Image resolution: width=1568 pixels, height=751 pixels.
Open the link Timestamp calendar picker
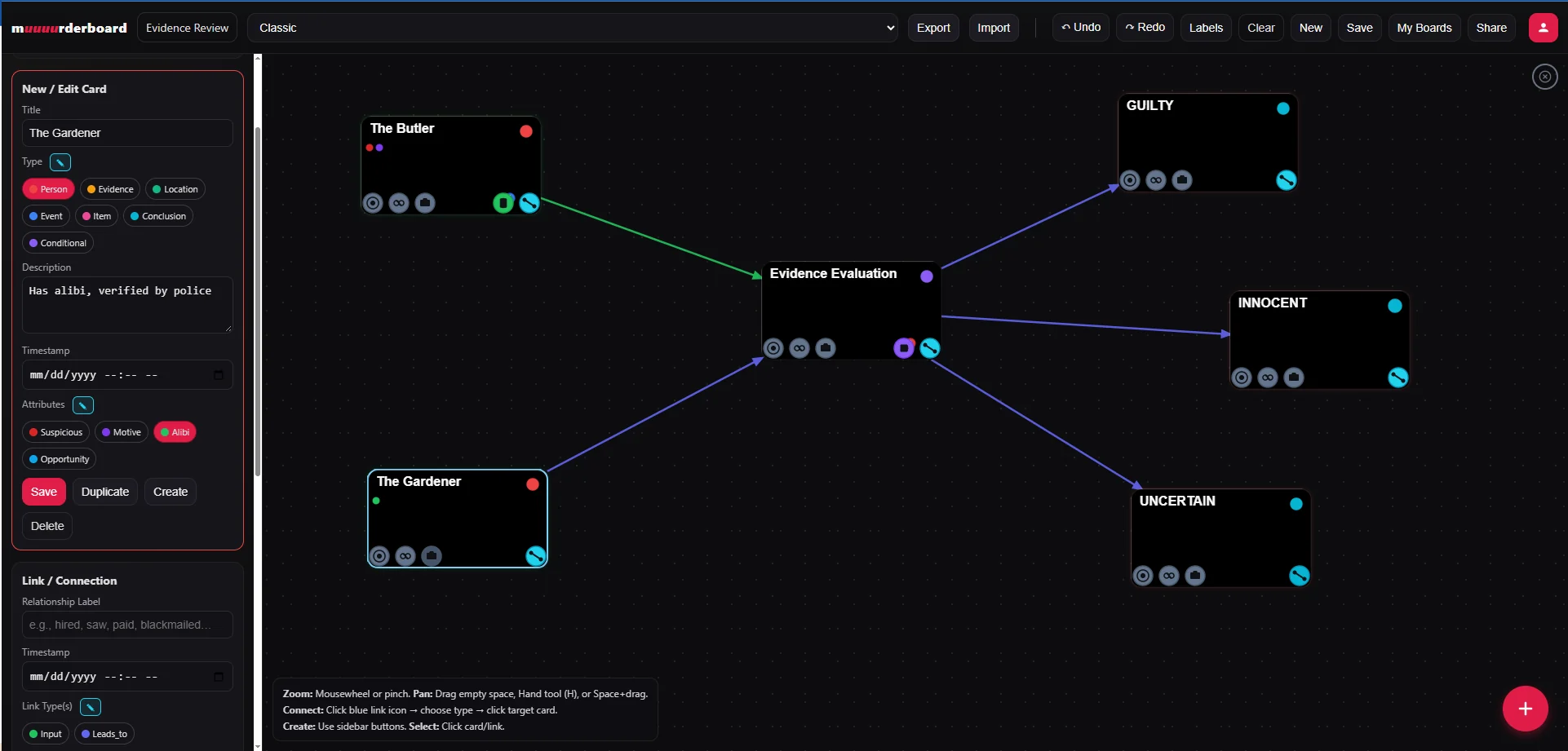pyautogui.click(x=218, y=677)
